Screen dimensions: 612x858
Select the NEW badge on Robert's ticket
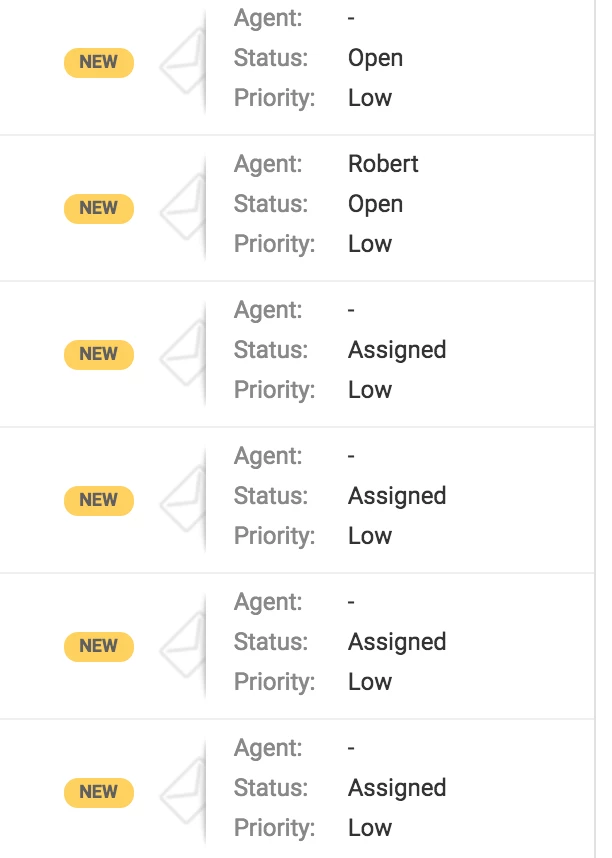[x=99, y=208]
